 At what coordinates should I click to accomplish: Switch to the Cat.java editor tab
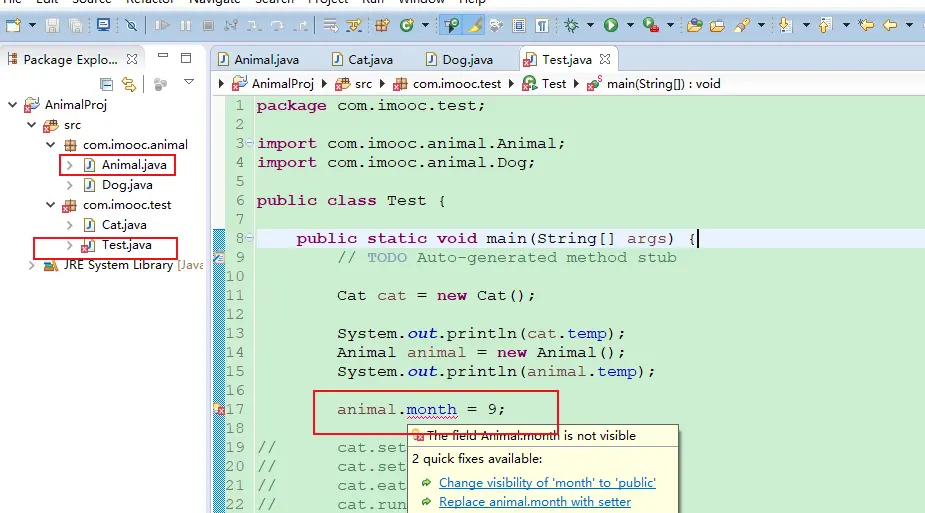point(372,60)
